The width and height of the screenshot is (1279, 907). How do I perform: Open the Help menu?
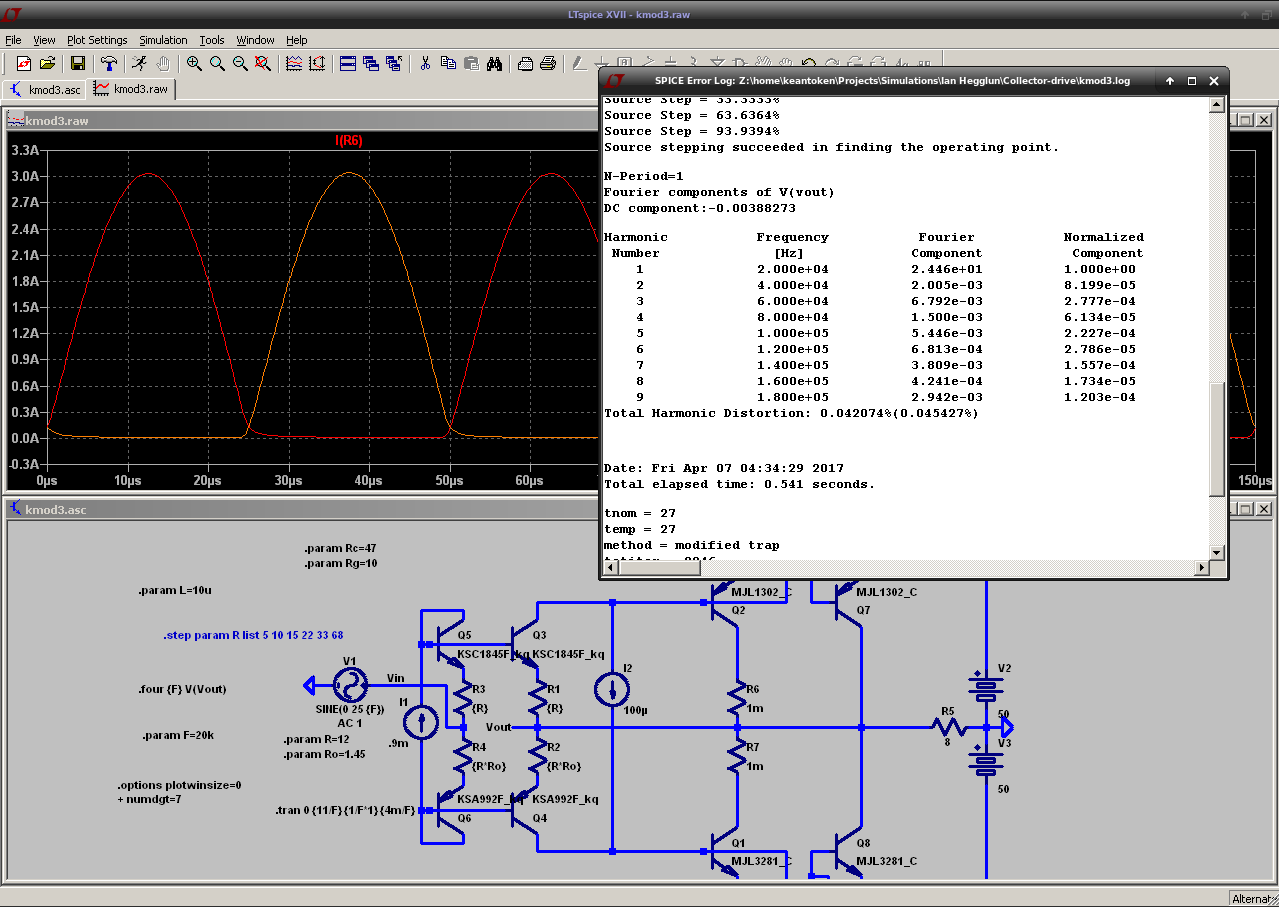(x=297, y=40)
